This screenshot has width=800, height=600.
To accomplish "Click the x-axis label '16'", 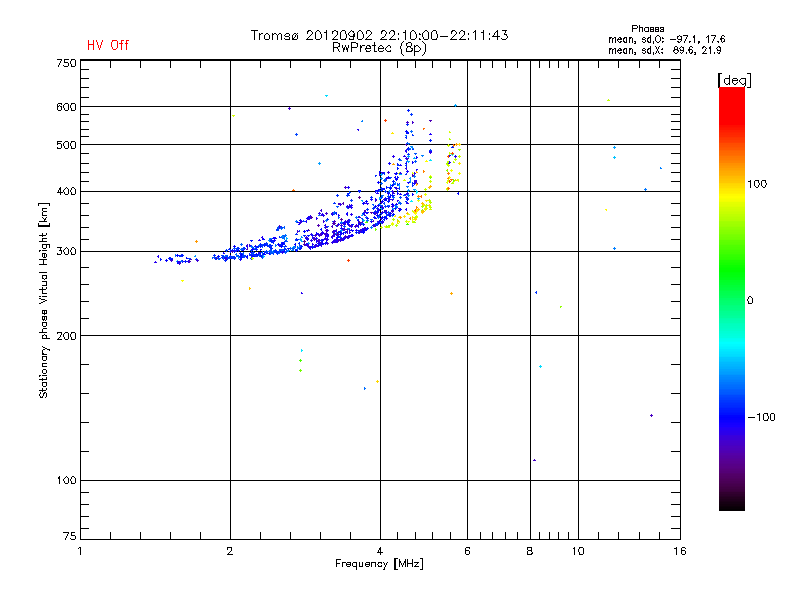I will pos(680,551).
